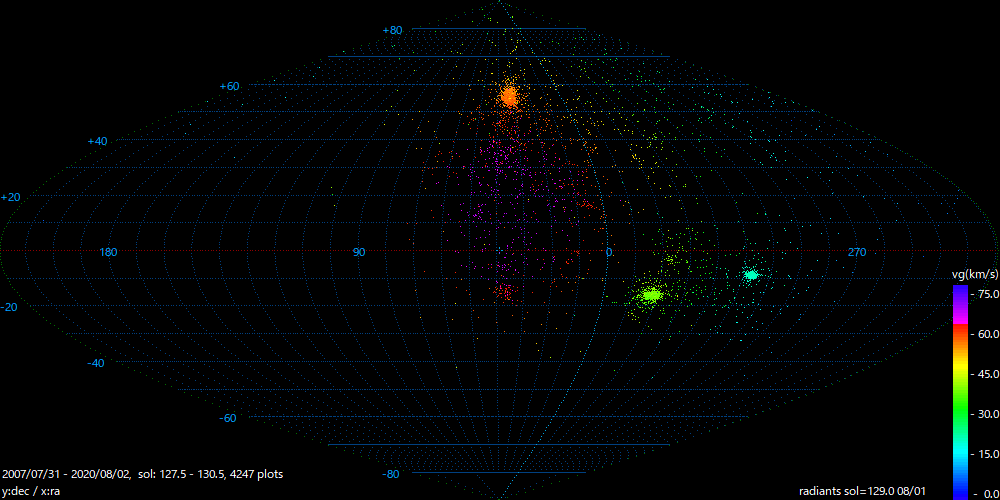Click the 90 right ascension label
1000x500 pixels.
[x=358, y=252]
